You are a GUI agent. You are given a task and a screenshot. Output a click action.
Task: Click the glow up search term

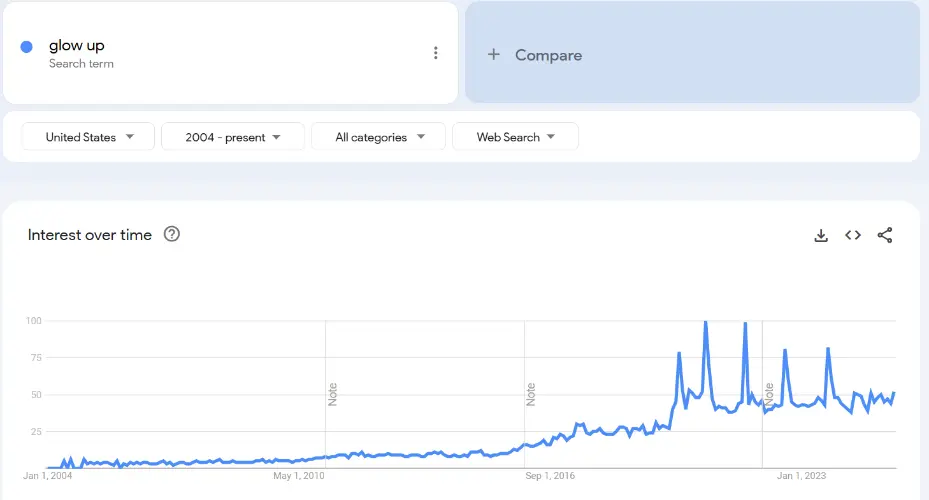[x=77, y=45]
